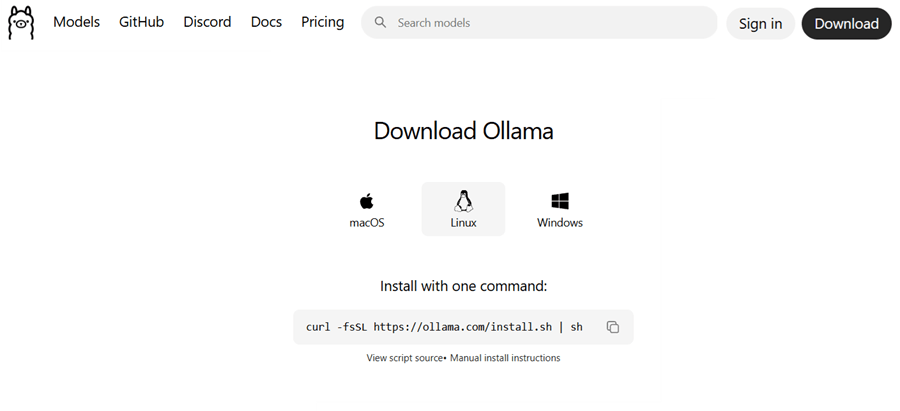Open the Pricing page

coord(322,22)
